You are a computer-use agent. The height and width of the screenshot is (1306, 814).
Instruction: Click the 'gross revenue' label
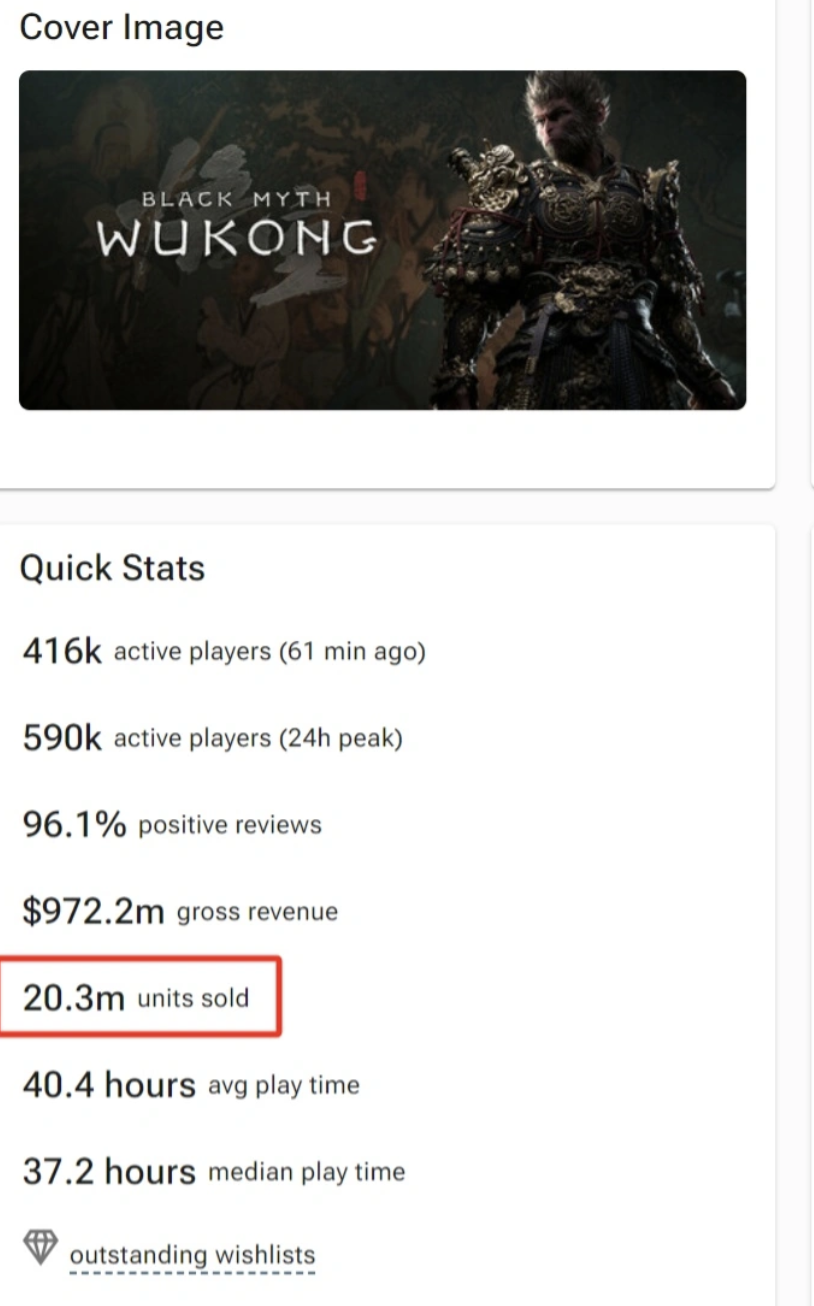click(257, 912)
